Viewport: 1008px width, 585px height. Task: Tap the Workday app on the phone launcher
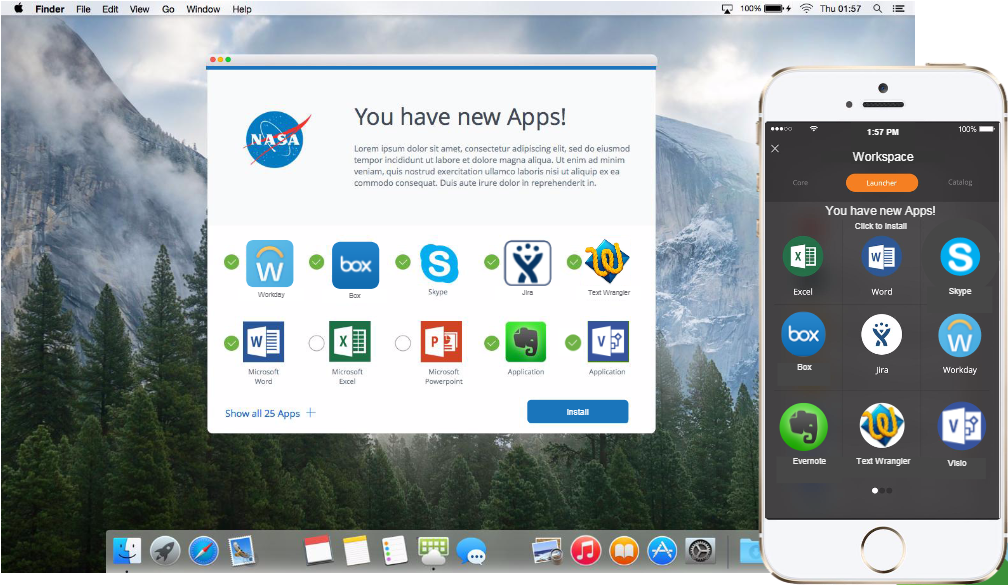coord(960,336)
